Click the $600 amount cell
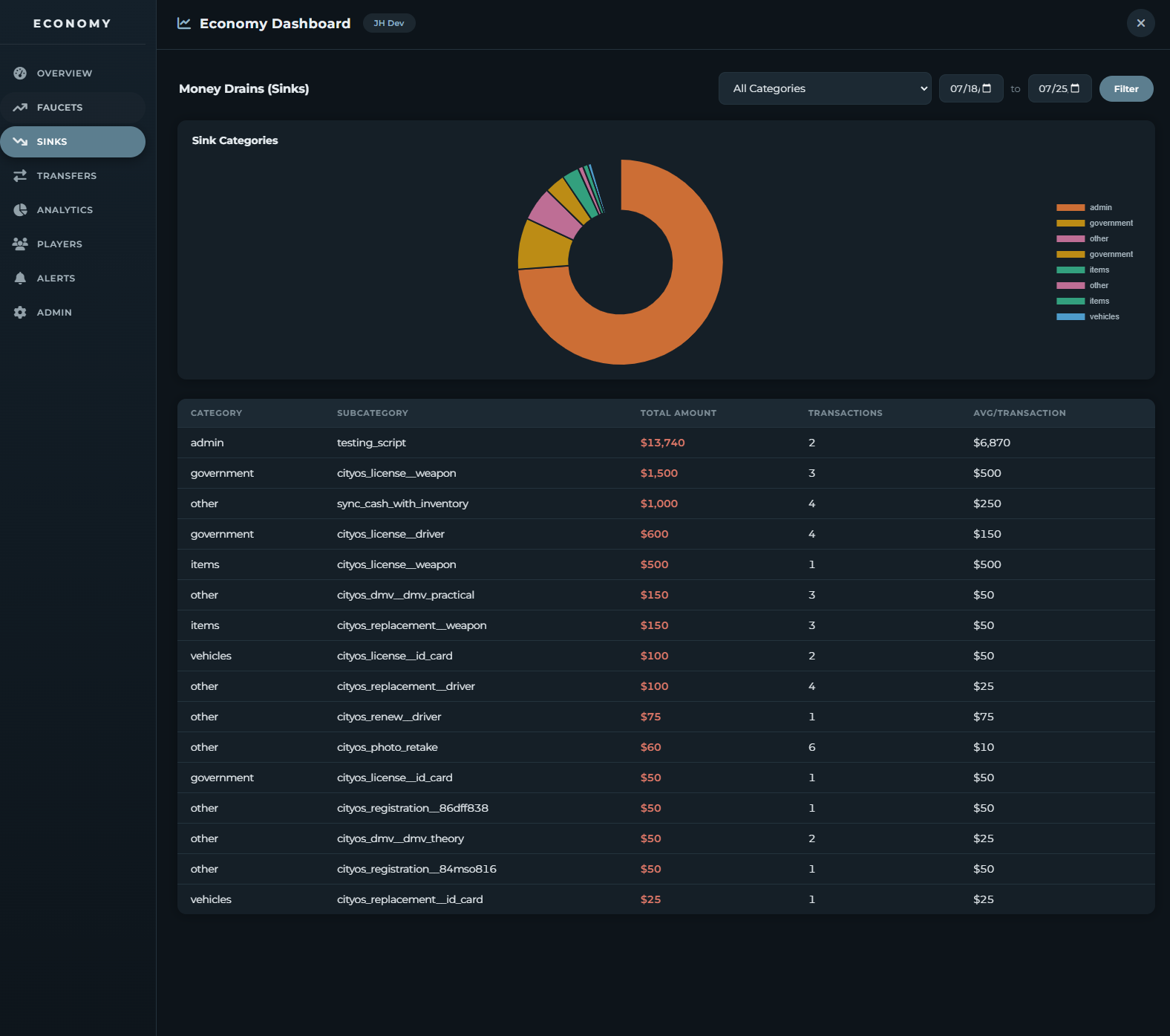 tap(655, 534)
